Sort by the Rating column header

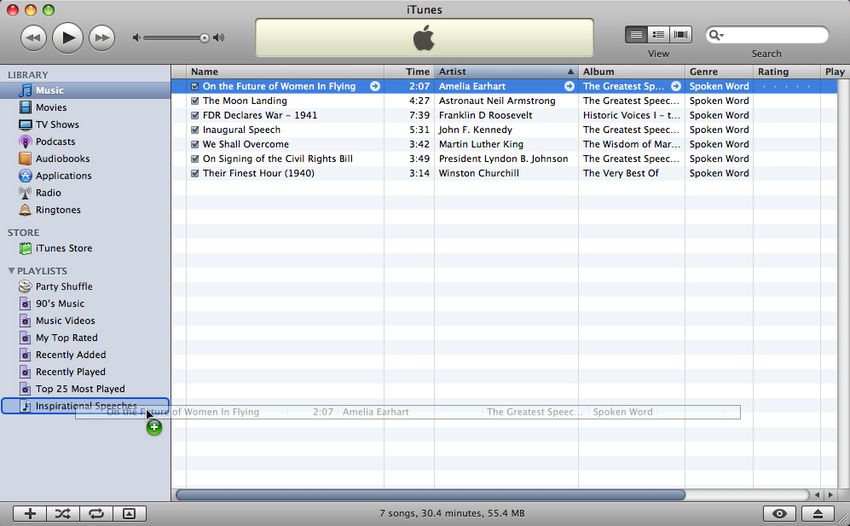pos(787,72)
